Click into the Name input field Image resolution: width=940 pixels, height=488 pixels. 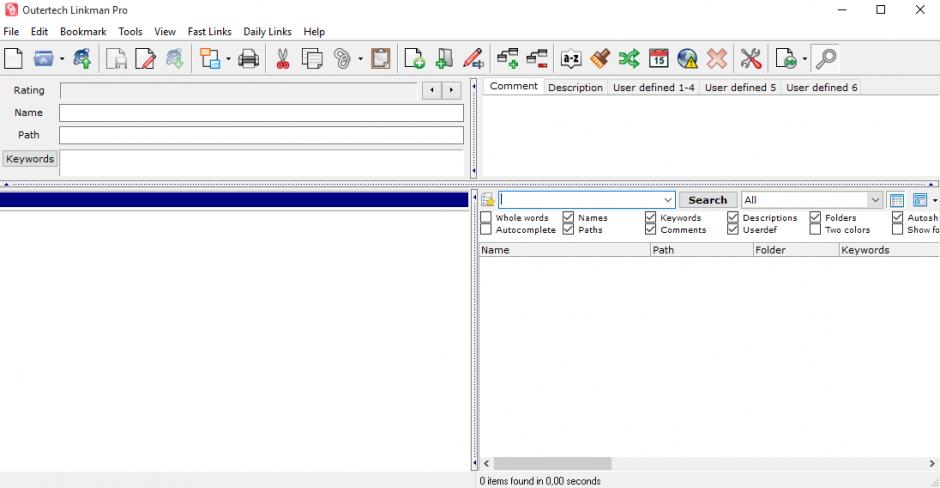261,113
